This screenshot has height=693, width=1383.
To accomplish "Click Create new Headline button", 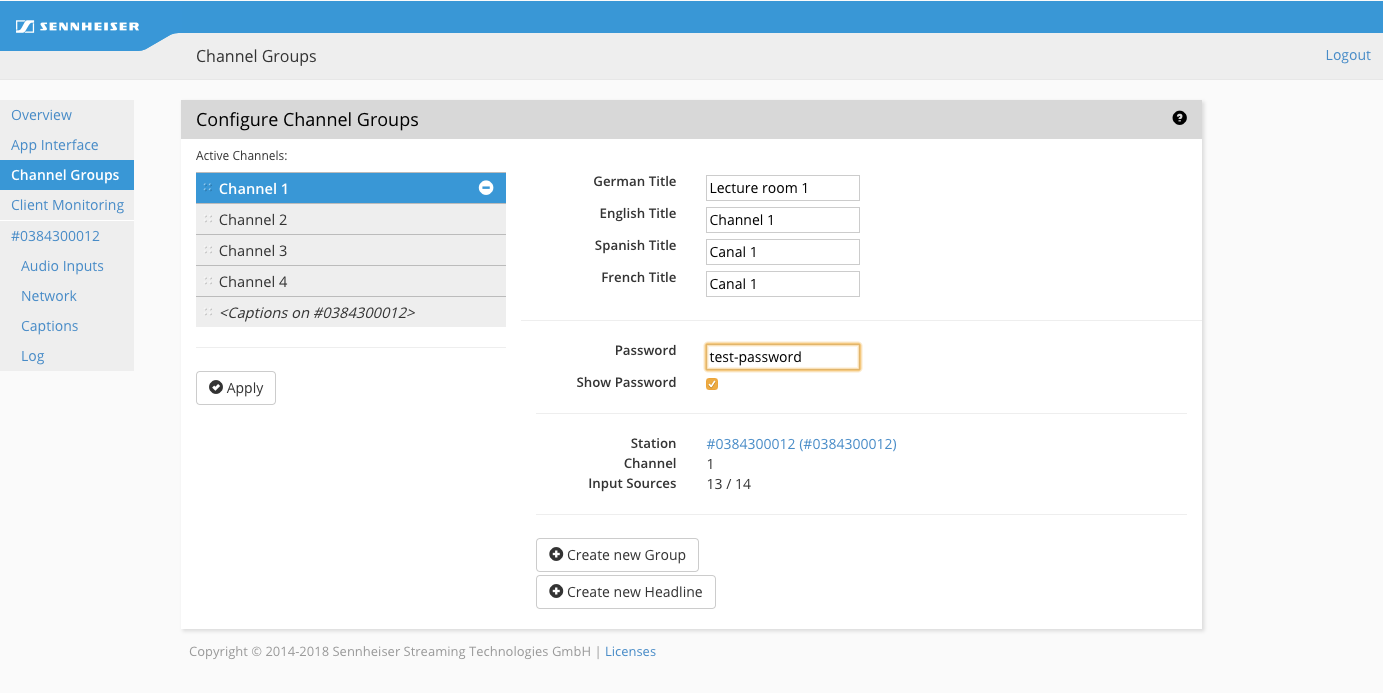I will tap(625, 592).
